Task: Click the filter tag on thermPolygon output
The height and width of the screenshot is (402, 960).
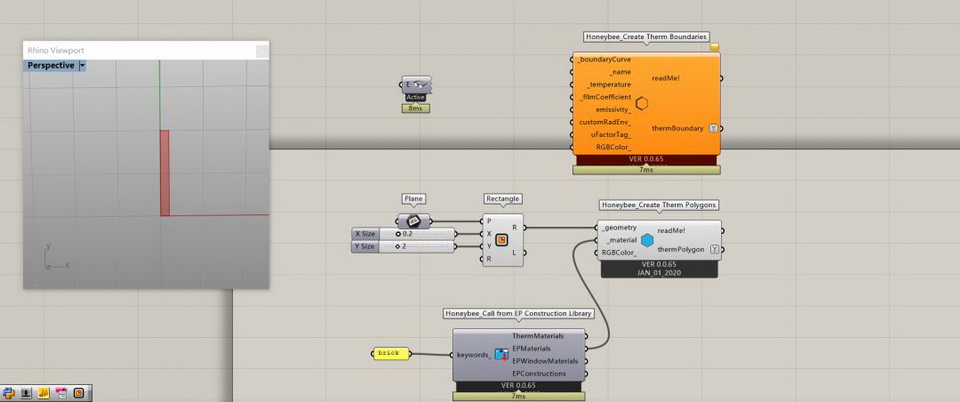Action: (x=713, y=248)
